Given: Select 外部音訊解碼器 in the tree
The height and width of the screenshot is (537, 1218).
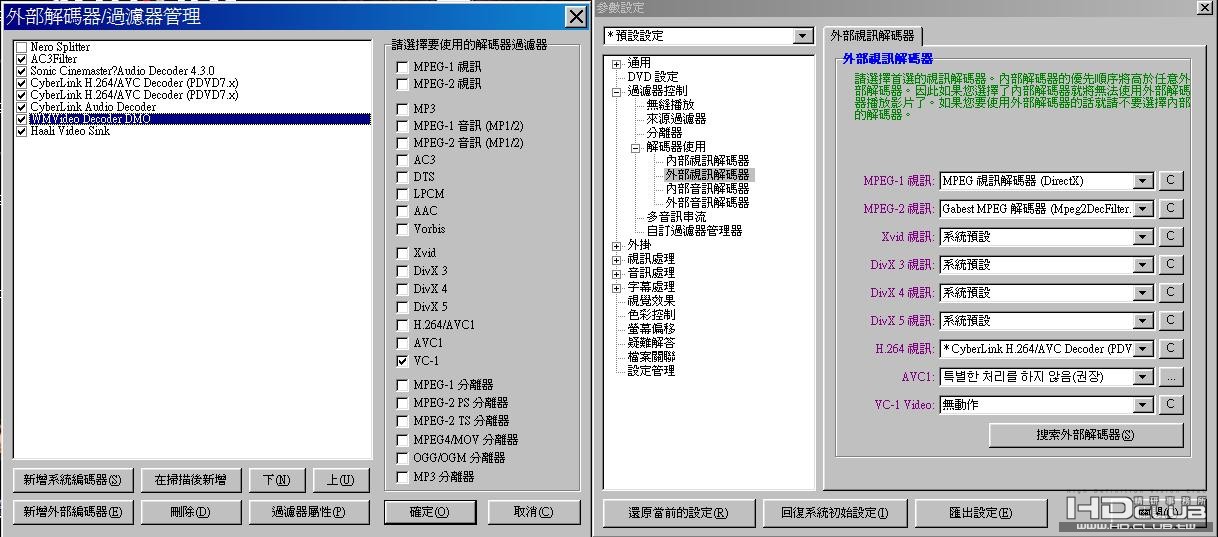Looking at the screenshot, I should [x=707, y=203].
